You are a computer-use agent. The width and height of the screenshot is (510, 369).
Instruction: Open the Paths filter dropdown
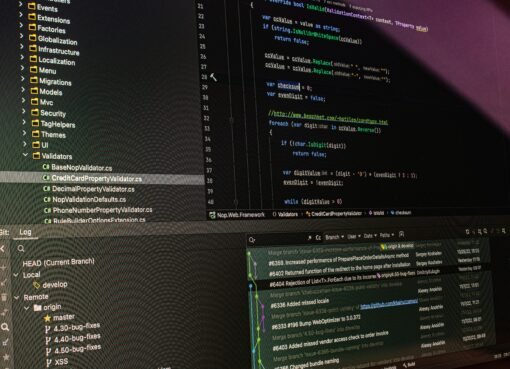(x=387, y=235)
